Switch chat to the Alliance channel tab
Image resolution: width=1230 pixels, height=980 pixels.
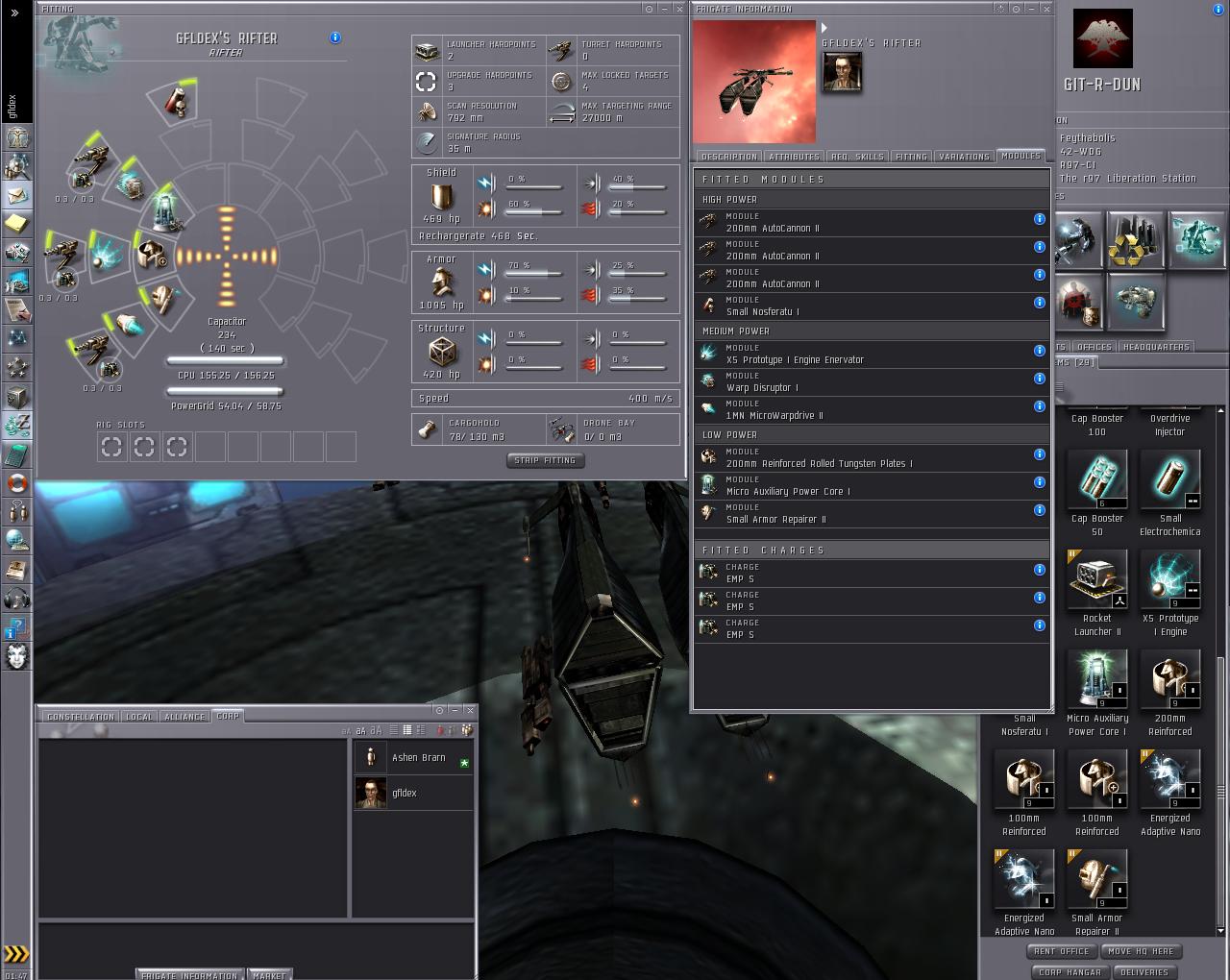[x=184, y=717]
